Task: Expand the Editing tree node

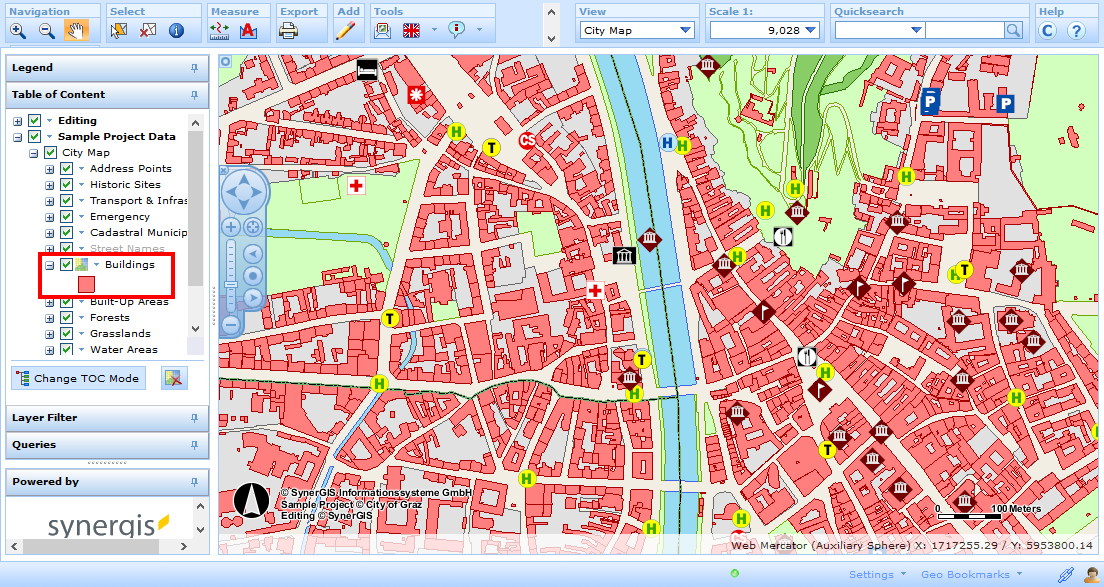Action: [15, 120]
